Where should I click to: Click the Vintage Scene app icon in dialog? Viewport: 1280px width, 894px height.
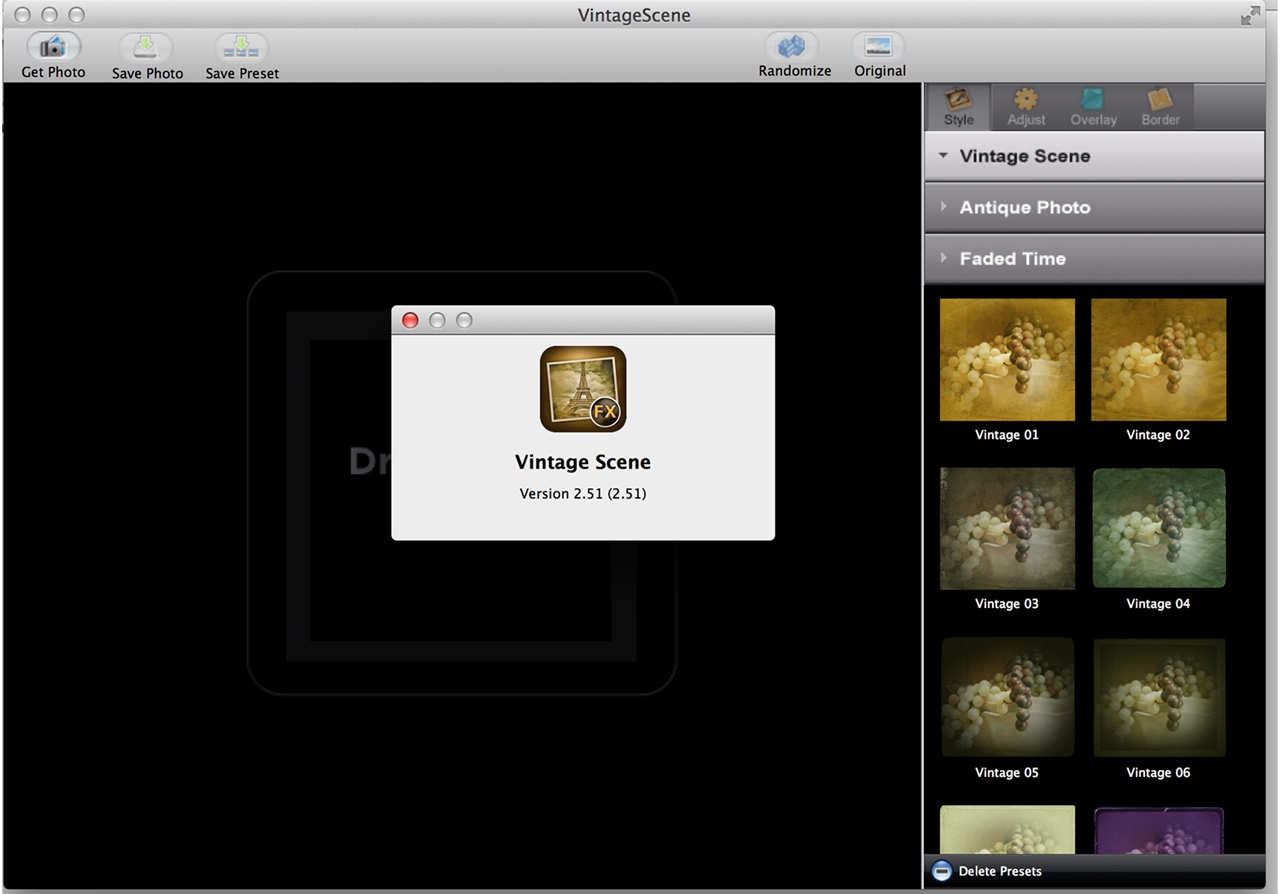pos(583,389)
